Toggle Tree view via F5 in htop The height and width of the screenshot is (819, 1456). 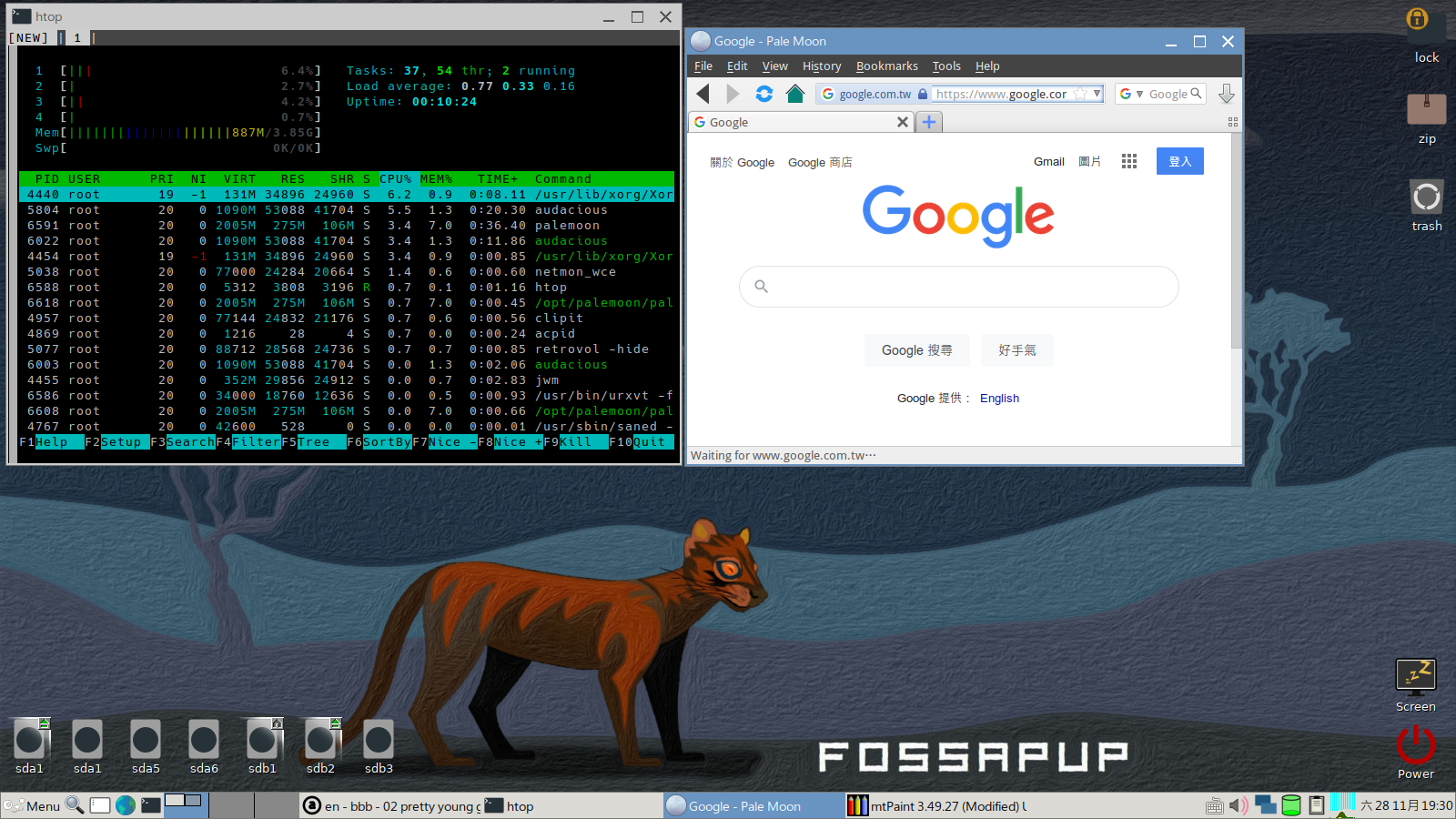tap(313, 441)
